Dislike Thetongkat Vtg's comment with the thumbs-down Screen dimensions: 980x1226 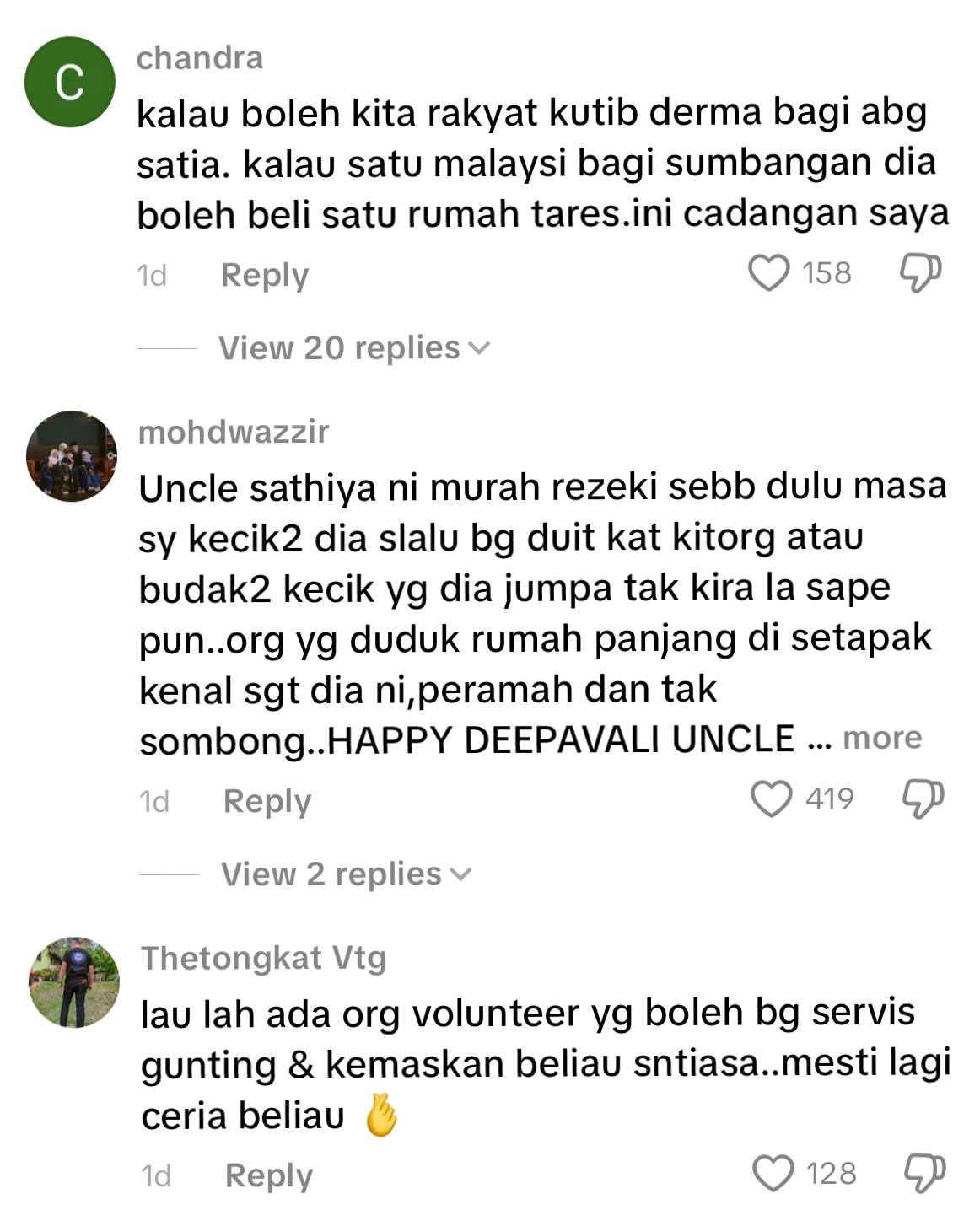tap(924, 1174)
